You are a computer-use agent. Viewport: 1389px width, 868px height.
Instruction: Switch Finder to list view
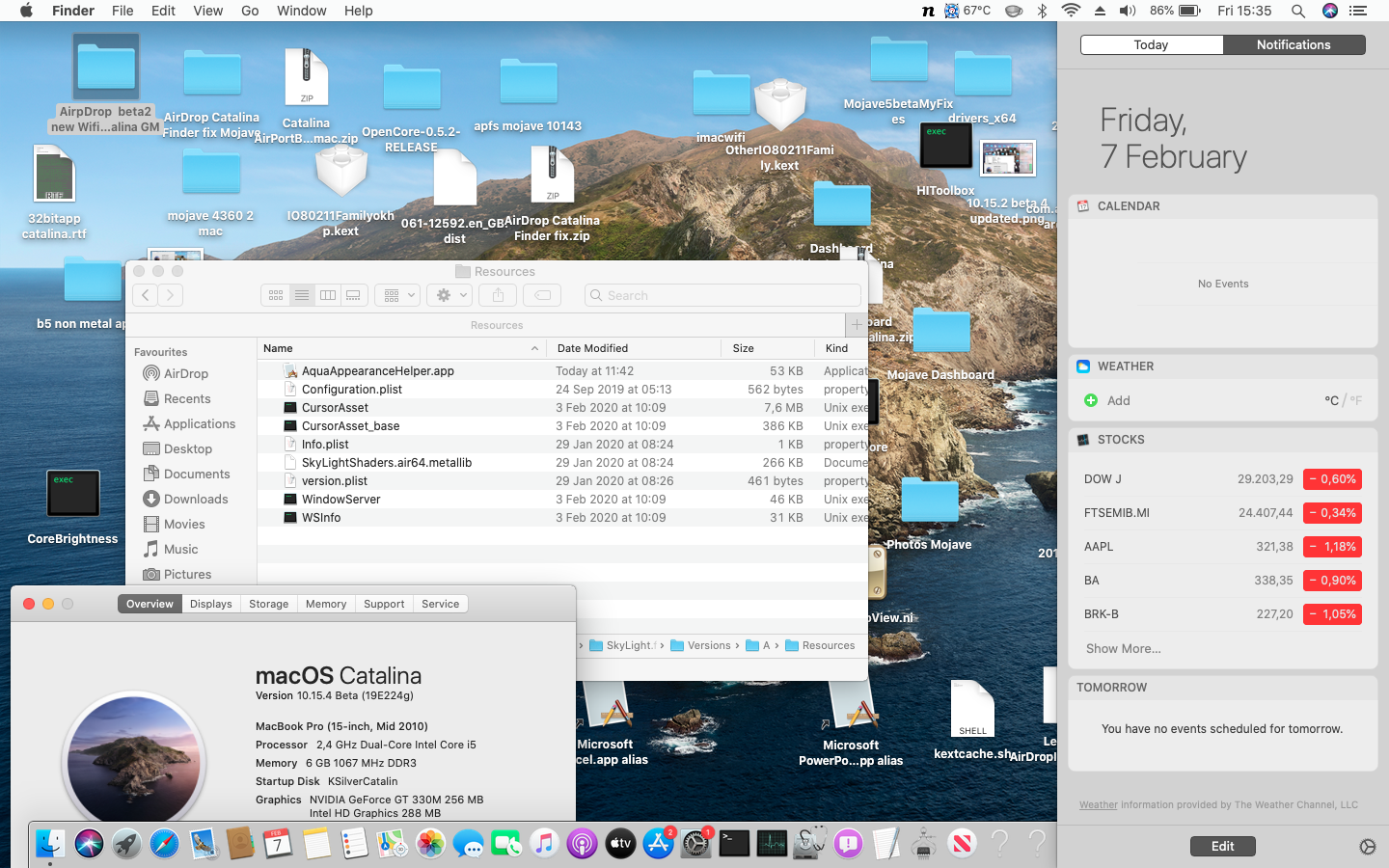tap(302, 295)
